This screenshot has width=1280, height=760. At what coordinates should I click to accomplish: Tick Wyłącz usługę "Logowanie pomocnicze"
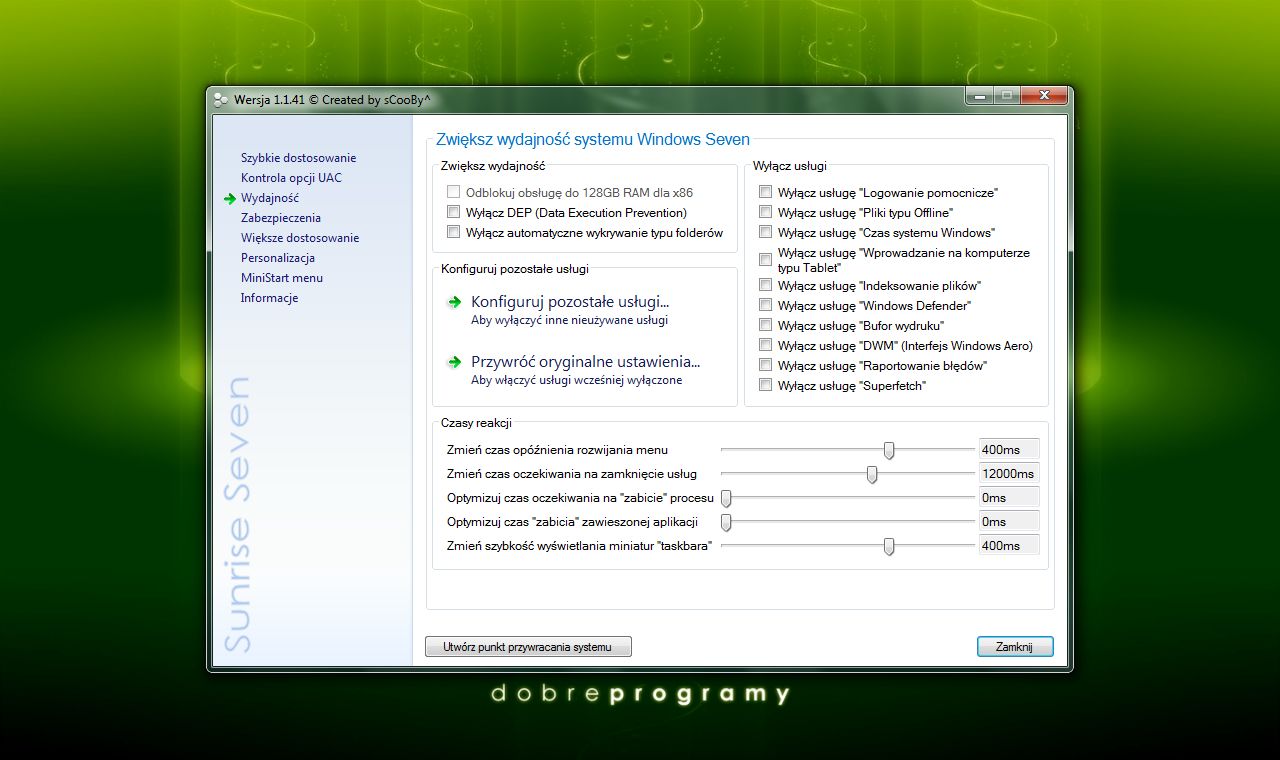pos(765,192)
